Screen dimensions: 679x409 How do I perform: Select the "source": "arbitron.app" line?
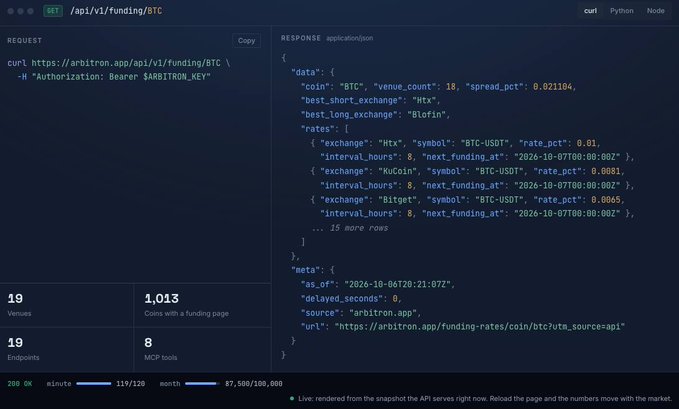tap(361, 313)
